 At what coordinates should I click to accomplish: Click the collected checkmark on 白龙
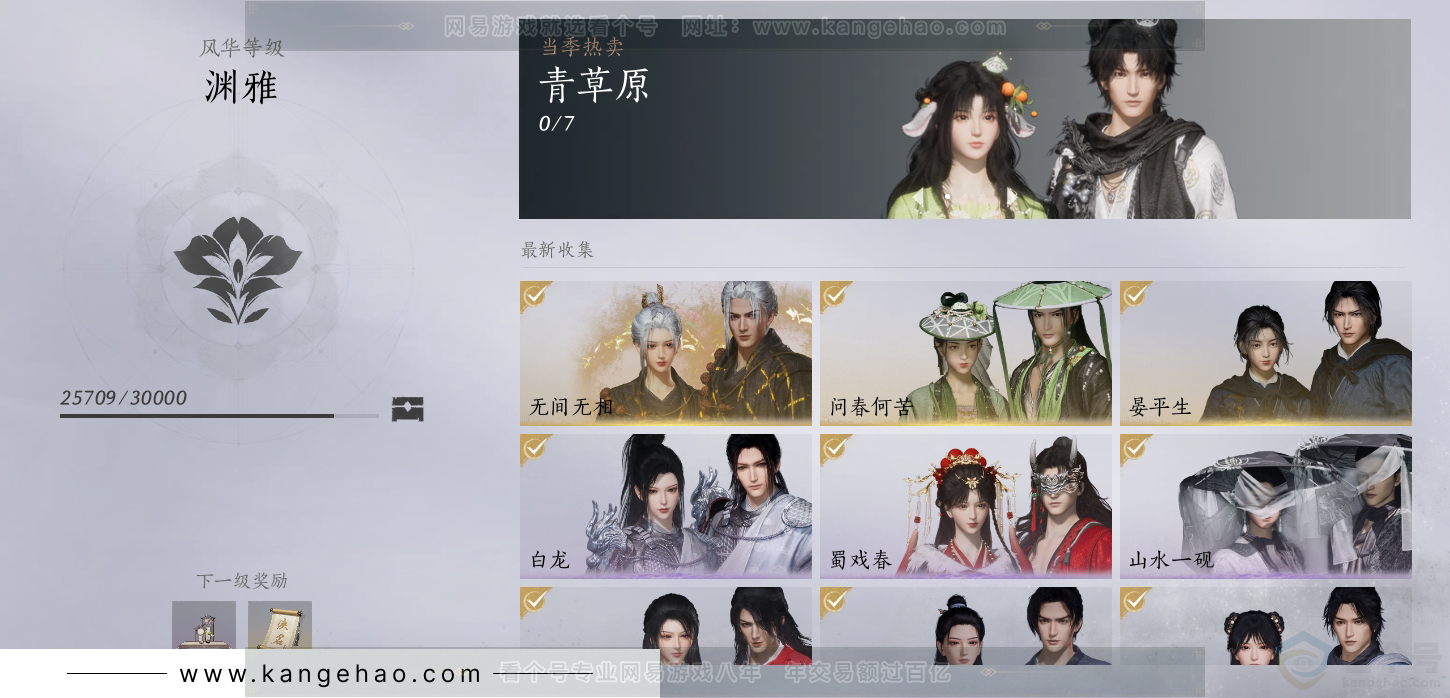(536, 448)
